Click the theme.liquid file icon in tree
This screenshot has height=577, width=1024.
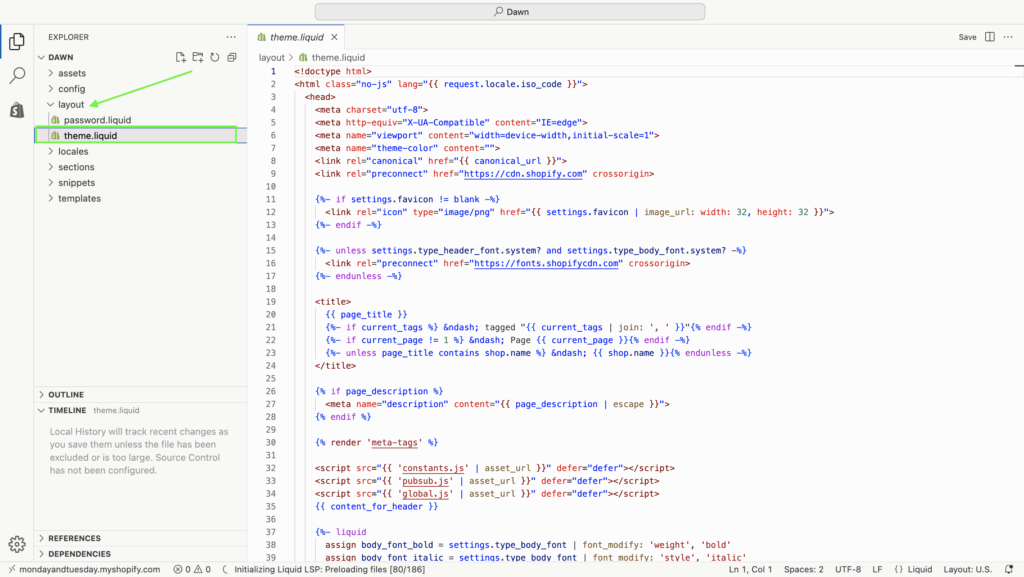tap(56, 136)
